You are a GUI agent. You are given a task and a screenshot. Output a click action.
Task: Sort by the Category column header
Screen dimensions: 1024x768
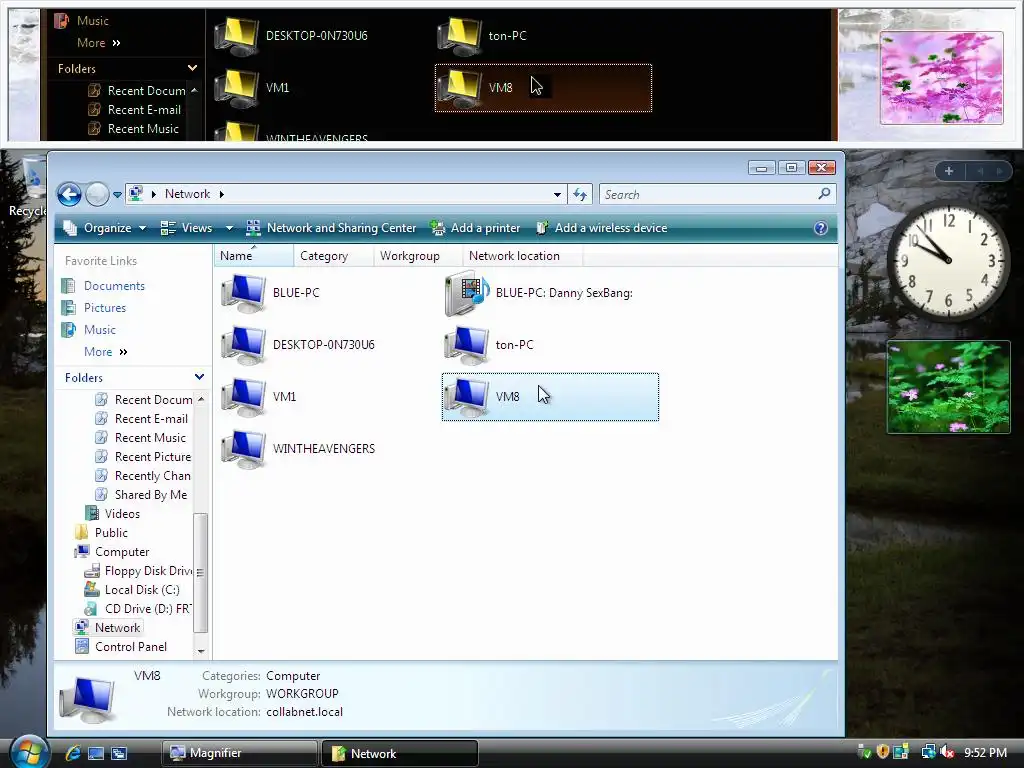[x=333, y=256]
